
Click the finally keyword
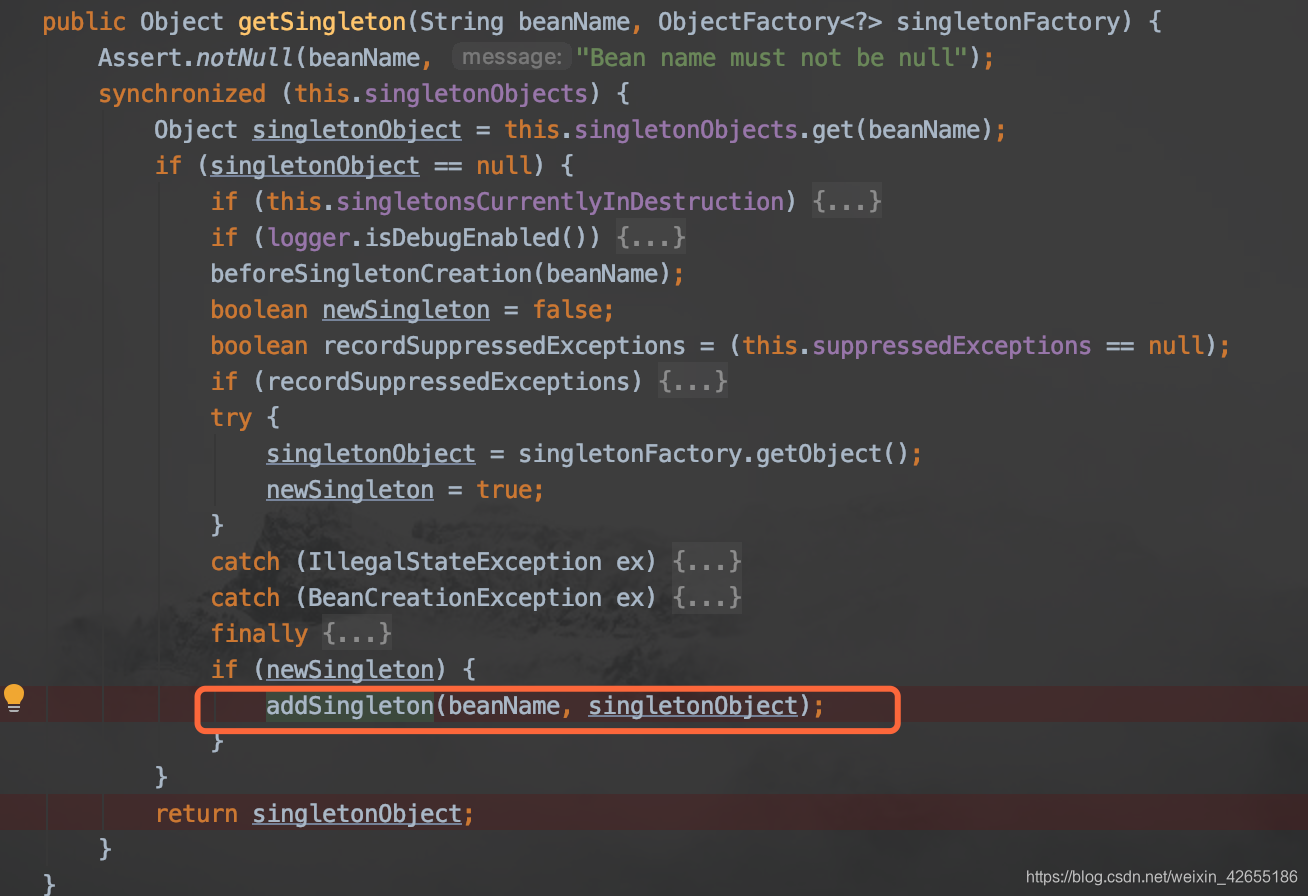(259, 634)
